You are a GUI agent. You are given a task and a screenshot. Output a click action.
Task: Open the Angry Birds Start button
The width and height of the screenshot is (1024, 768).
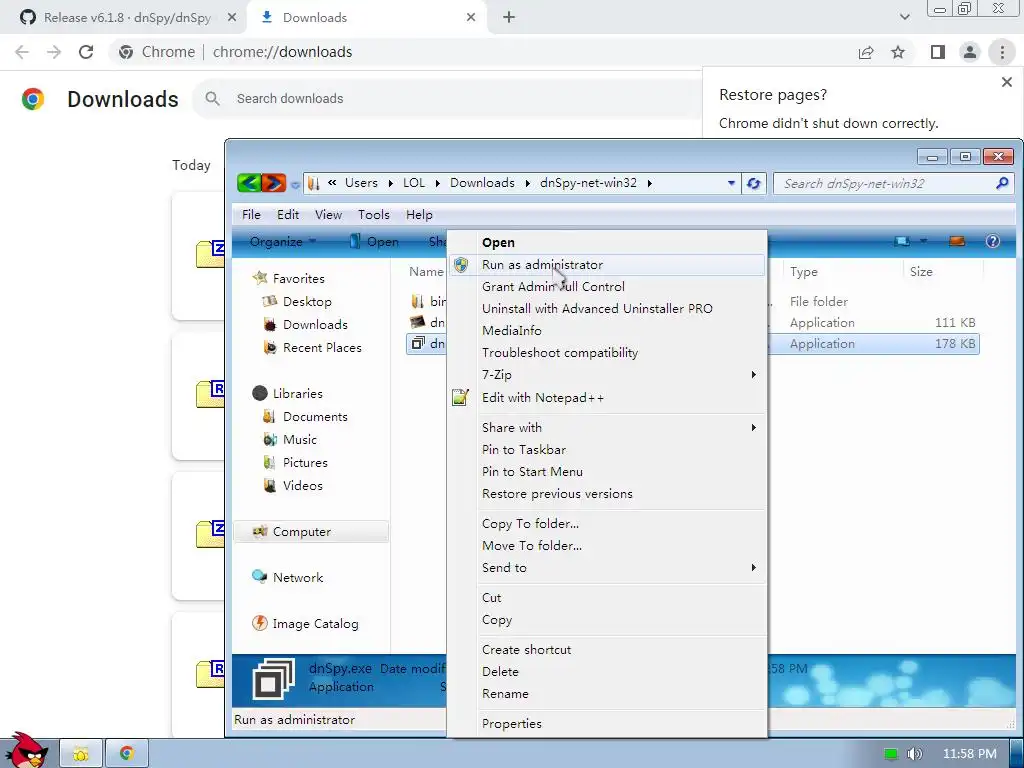coord(25,750)
